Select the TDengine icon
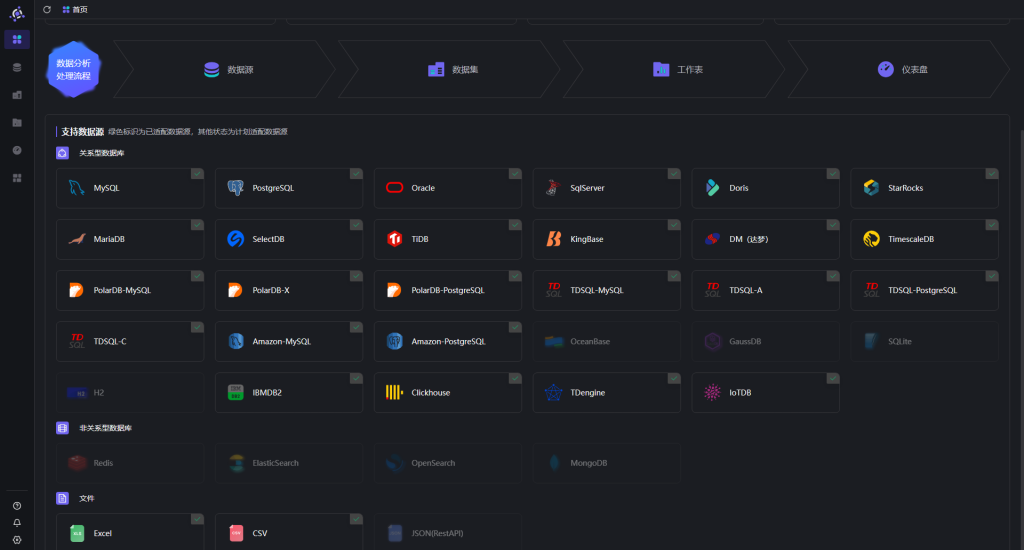The height and width of the screenshot is (550, 1024). coord(553,393)
